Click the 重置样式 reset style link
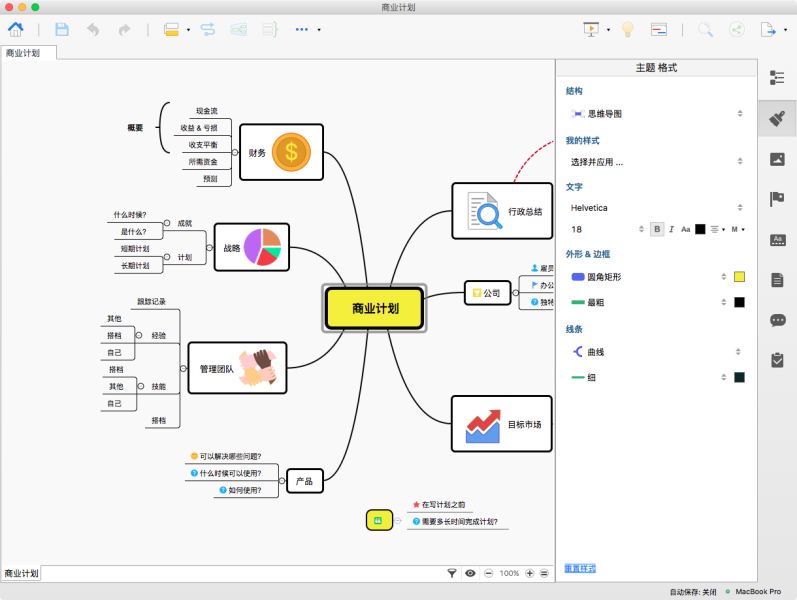The height and width of the screenshot is (600, 797). point(580,568)
